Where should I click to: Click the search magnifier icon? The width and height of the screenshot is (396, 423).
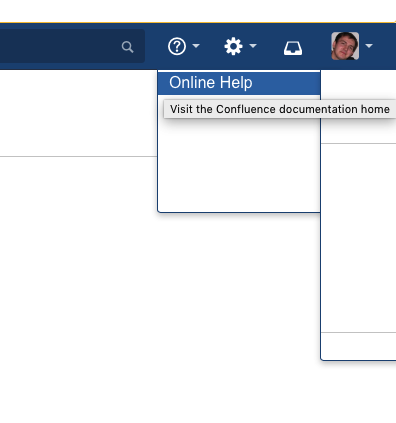coord(127,47)
